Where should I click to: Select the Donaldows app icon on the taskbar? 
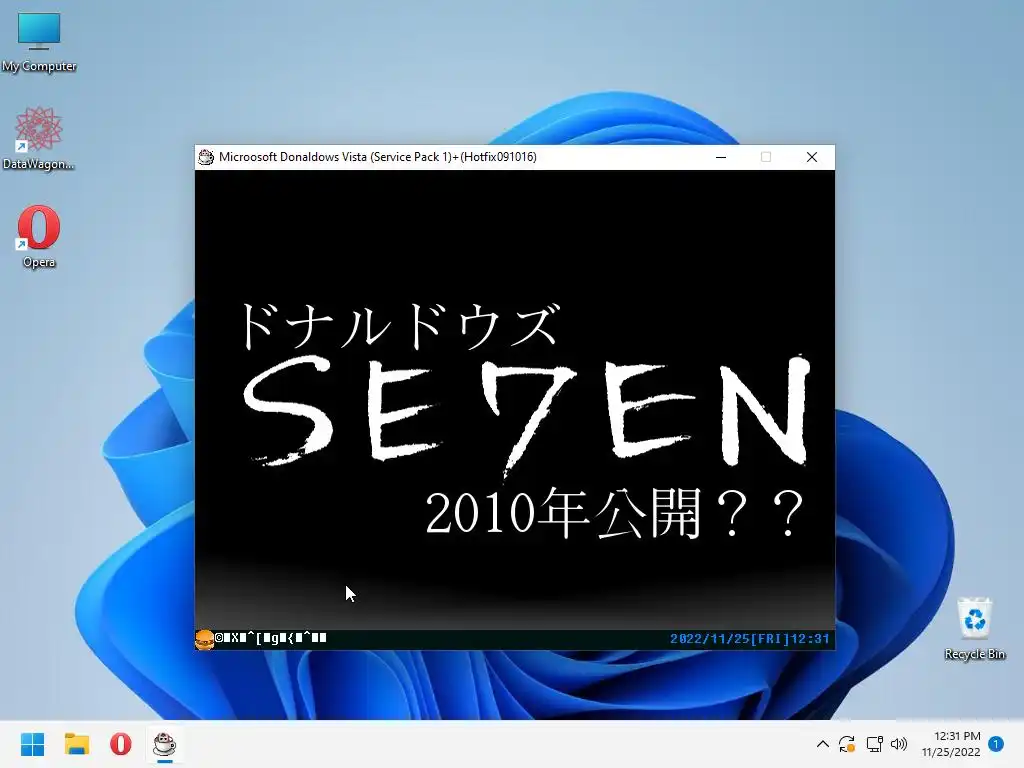click(x=165, y=744)
